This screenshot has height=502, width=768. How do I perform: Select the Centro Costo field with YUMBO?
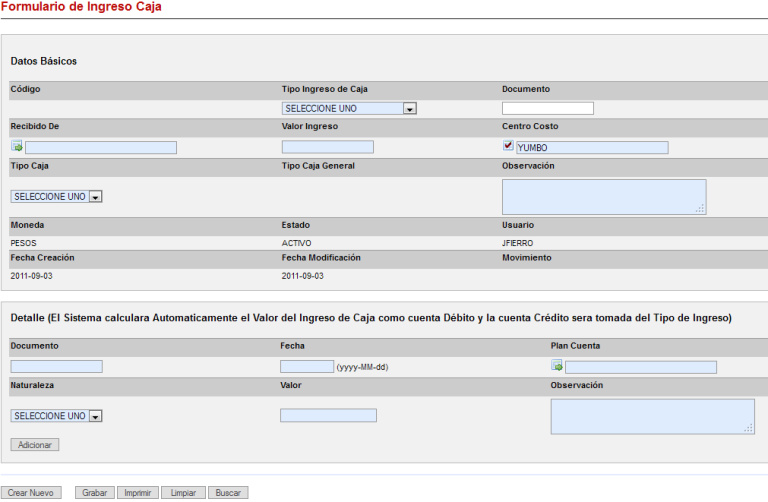pos(591,148)
